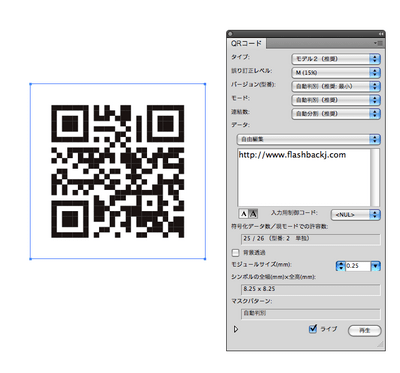Click the data text area scrollbar
This screenshot has width=400, height=373.
pyautogui.click(x=375, y=177)
